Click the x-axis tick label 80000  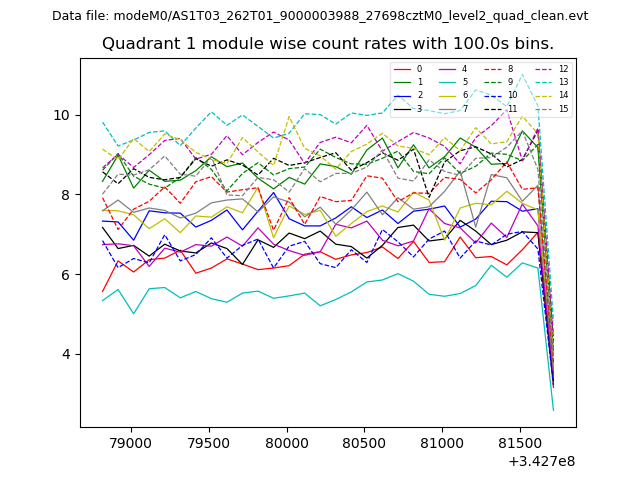(x=287, y=442)
